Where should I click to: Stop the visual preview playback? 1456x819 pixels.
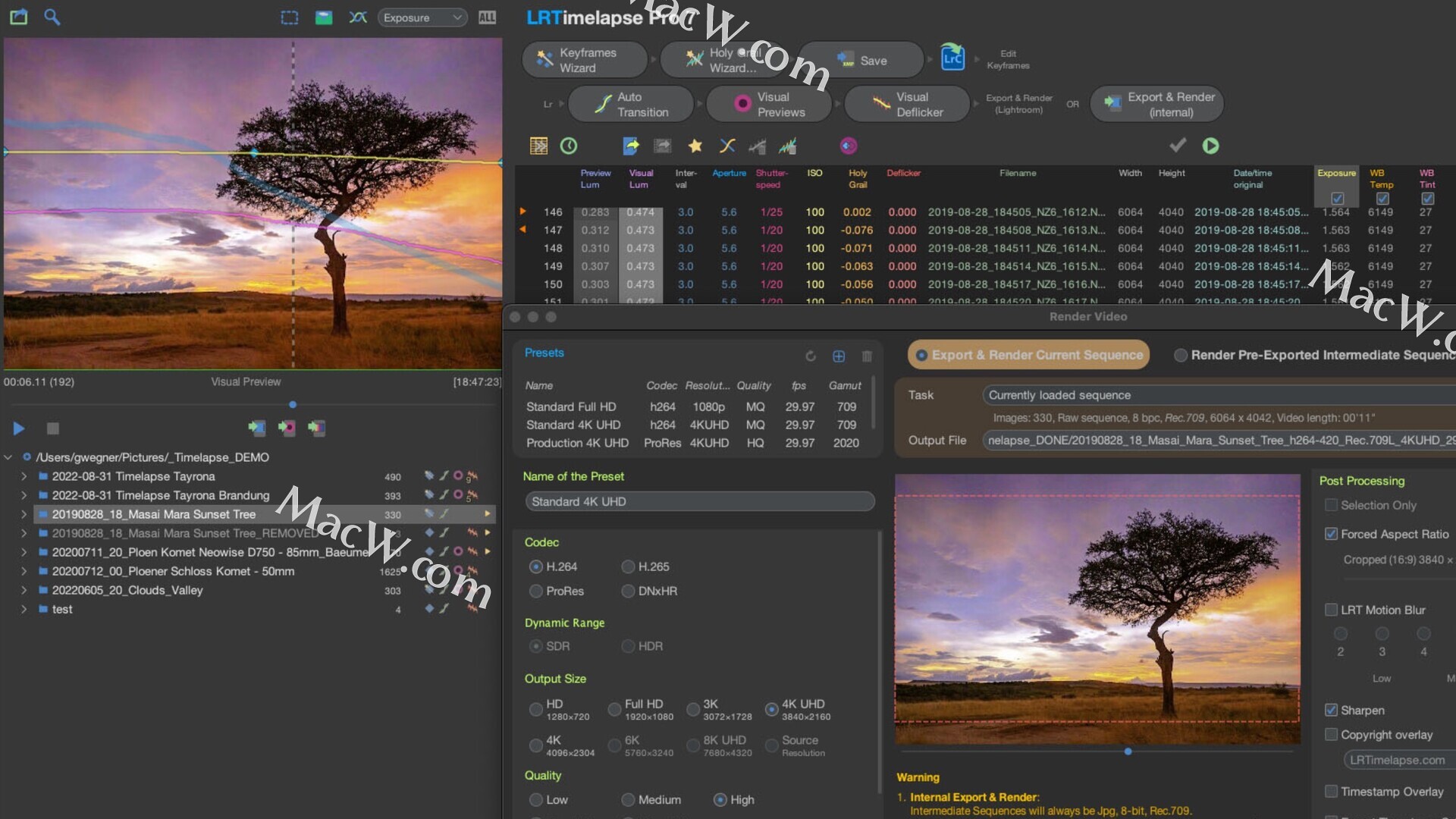tap(52, 428)
